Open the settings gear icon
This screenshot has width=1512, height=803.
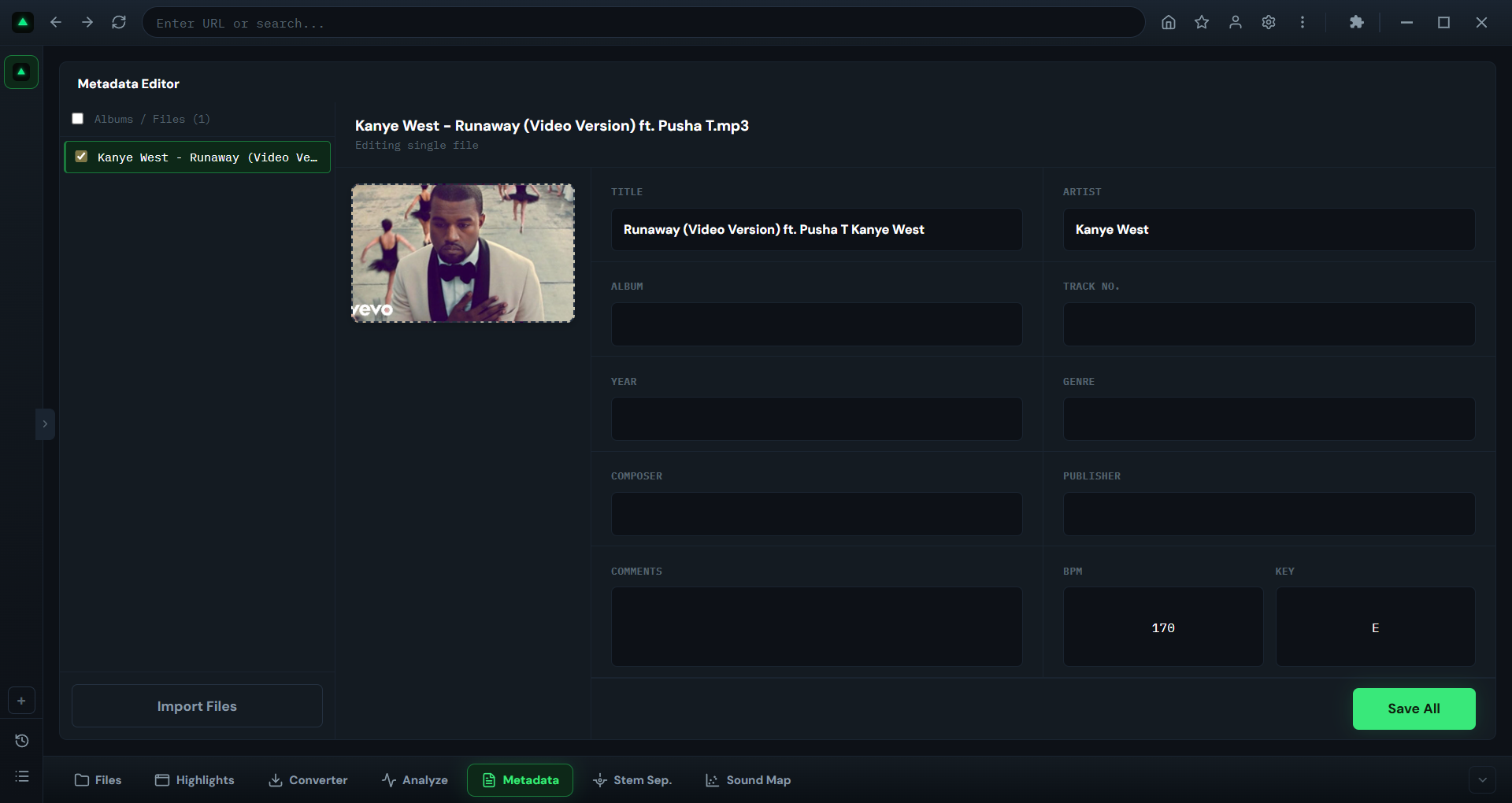click(x=1269, y=23)
